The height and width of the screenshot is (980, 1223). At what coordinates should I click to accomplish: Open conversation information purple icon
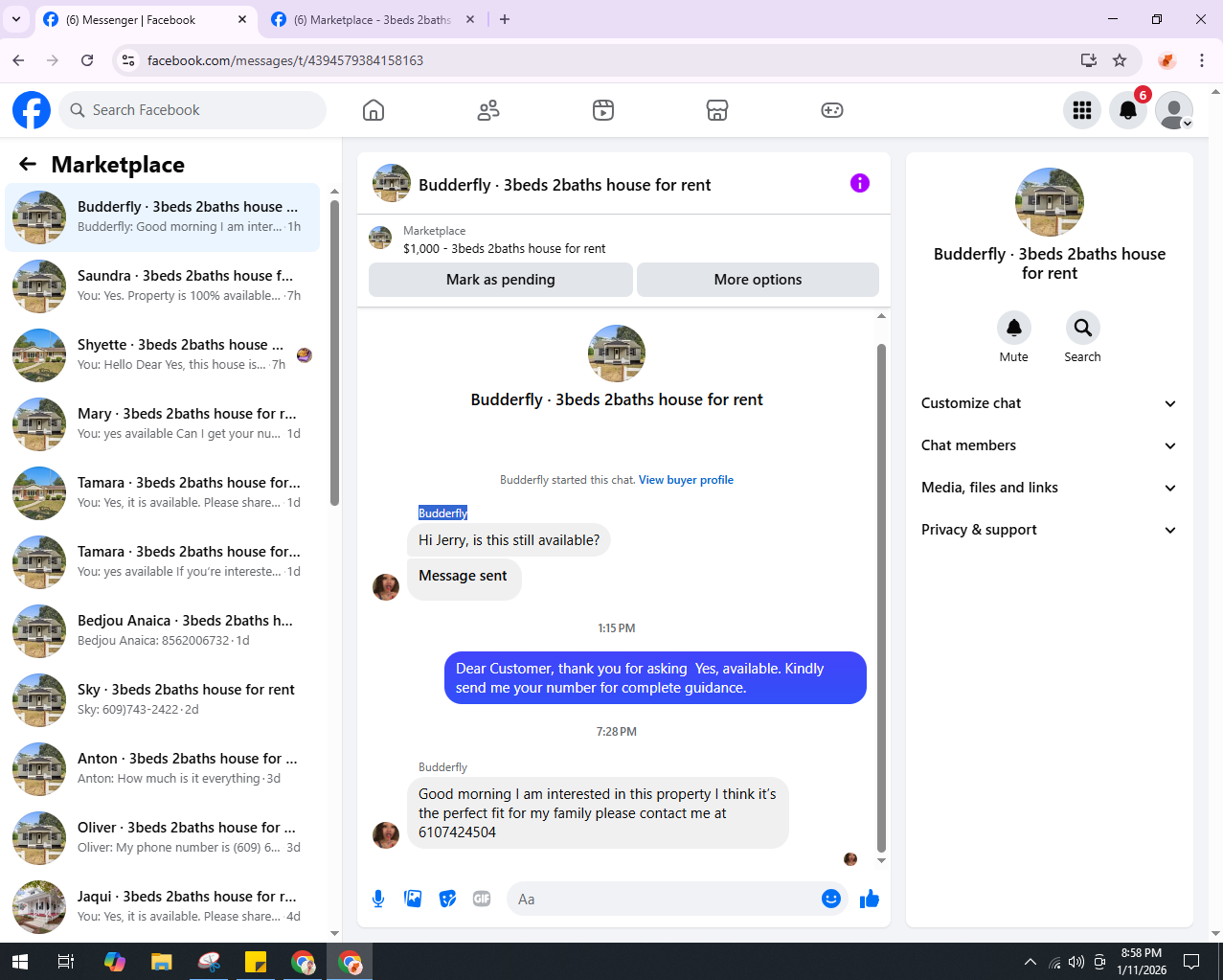point(860,183)
